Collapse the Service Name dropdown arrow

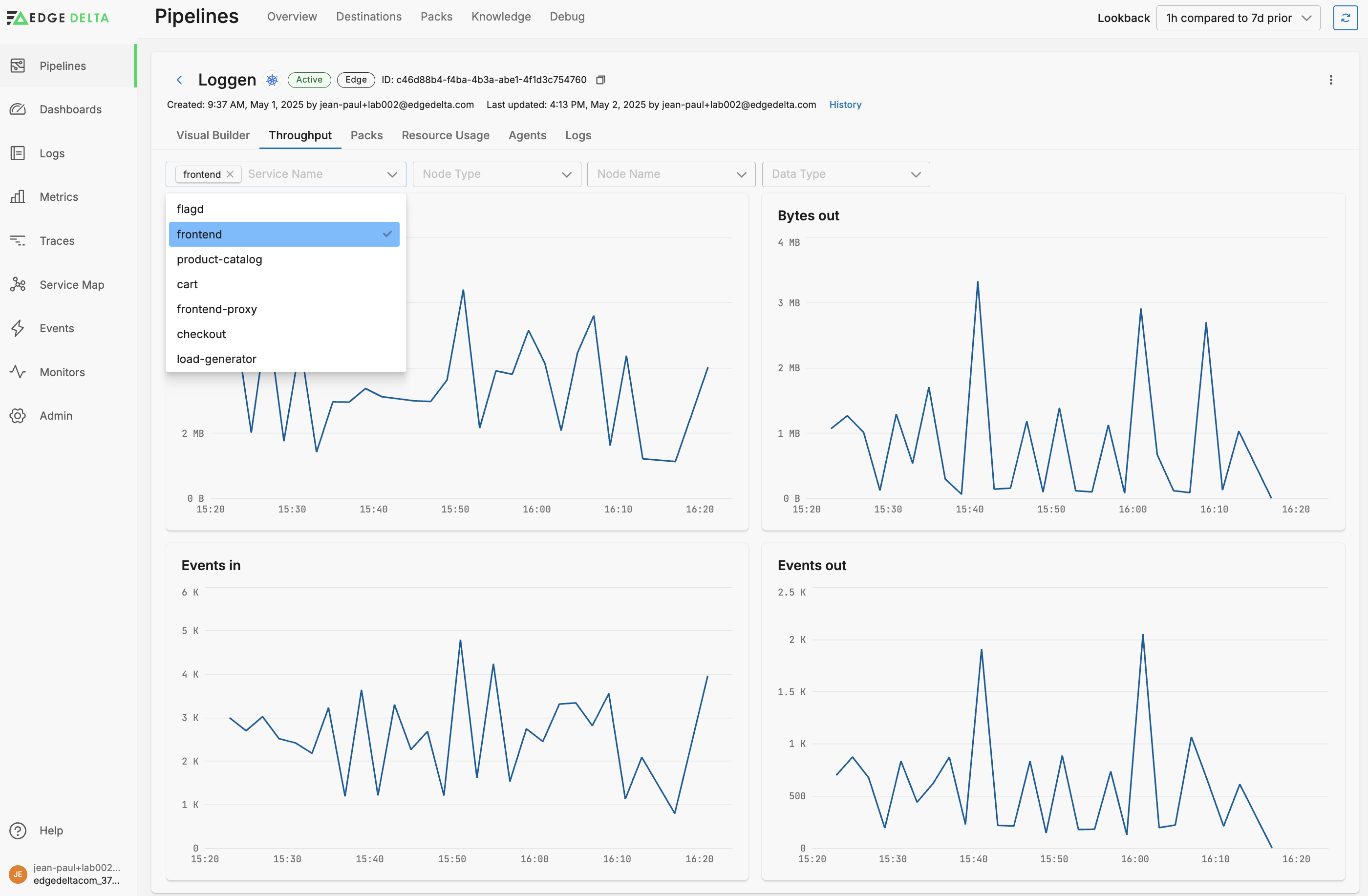(x=392, y=174)
